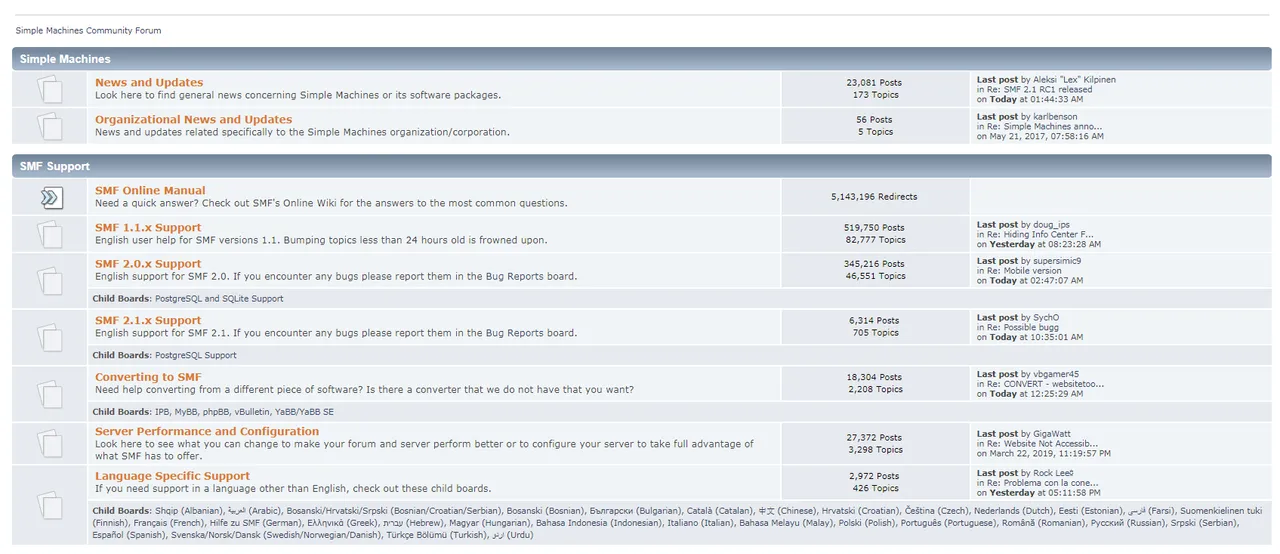Image resolution: width=1280 pixels, height=554 pixels.
Task: Open the SMF 2.0.x Support board
Action: pos(148,264)
